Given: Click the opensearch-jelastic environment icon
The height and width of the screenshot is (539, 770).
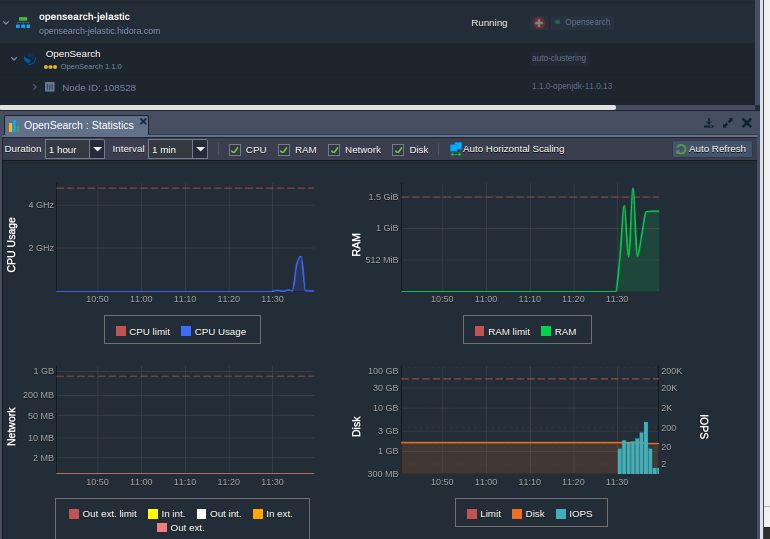Looking at the screenshot, I should click(23, 23).
